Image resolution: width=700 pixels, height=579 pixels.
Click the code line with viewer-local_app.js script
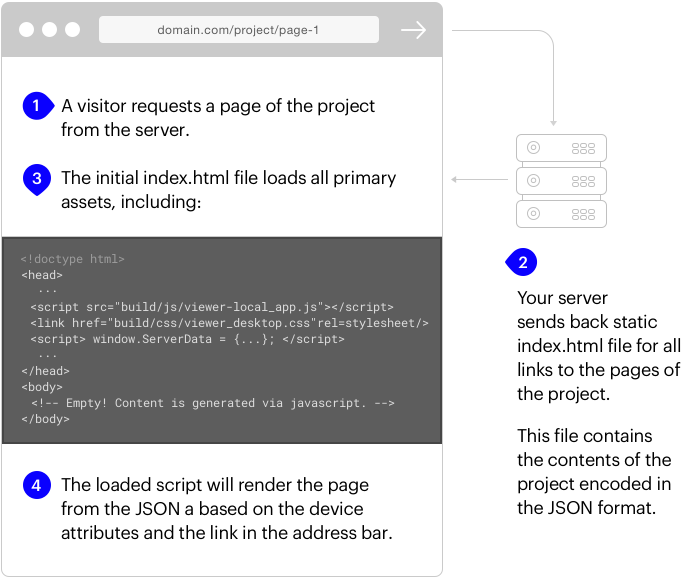(x=212, y=307)
